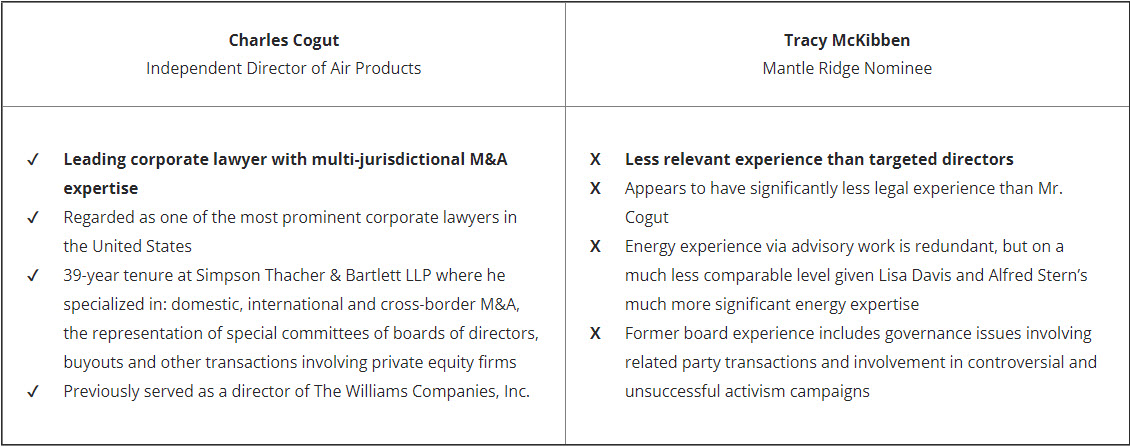This screenshot has height=447, width=1130.
Task: Click 'unsuccessful activism campaigns' line
Action: click(x=747, y=391)
